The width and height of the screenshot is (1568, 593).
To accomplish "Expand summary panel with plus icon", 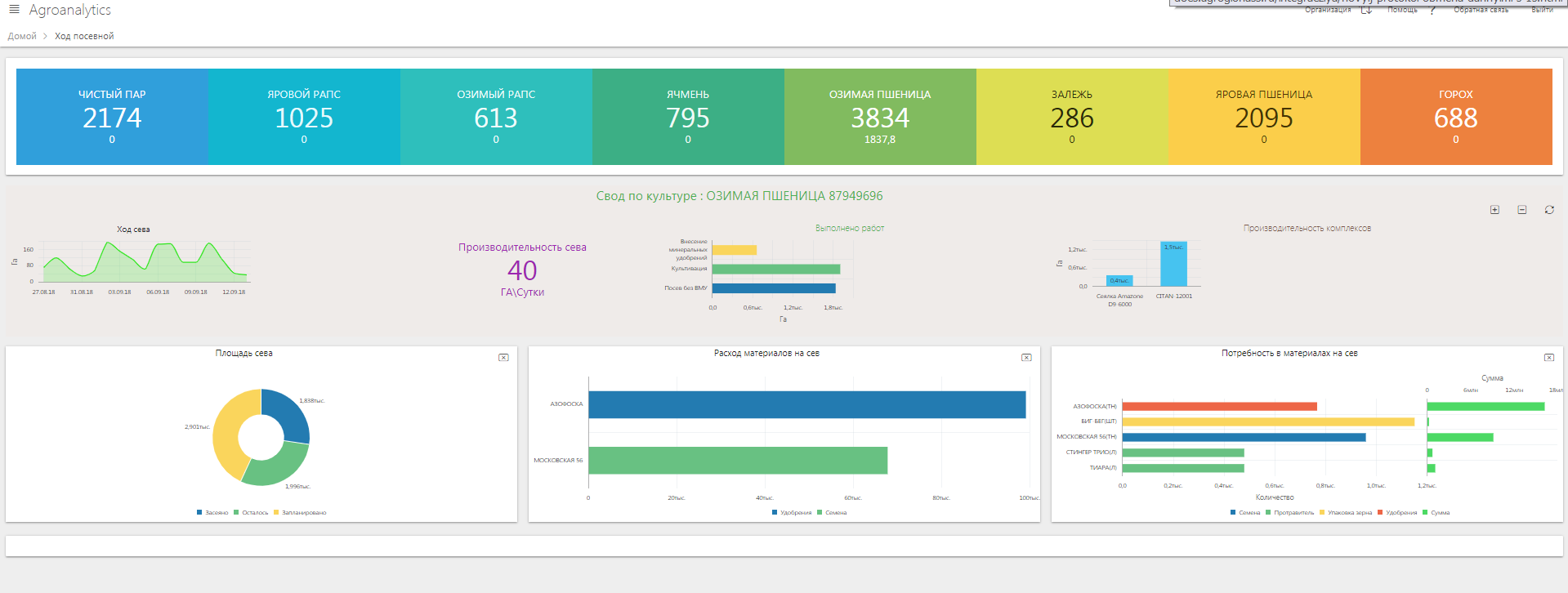I will pos(1494,210).
